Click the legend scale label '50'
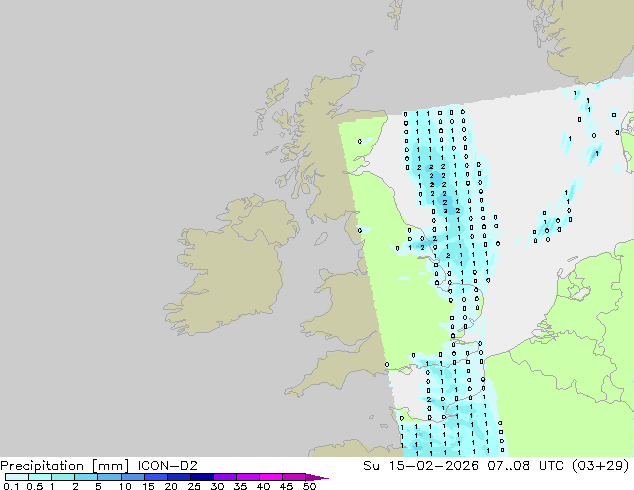This screenshot has height=490, width=634. tap(309, 486)
